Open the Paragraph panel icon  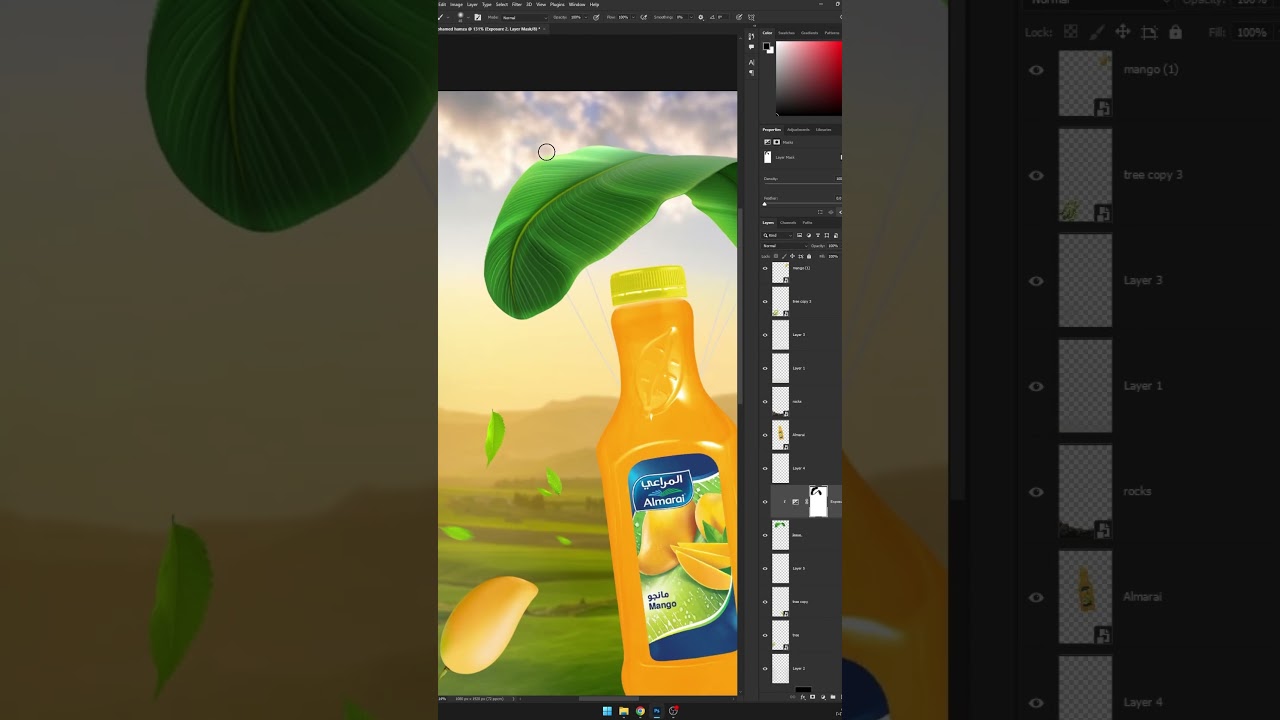752,73
